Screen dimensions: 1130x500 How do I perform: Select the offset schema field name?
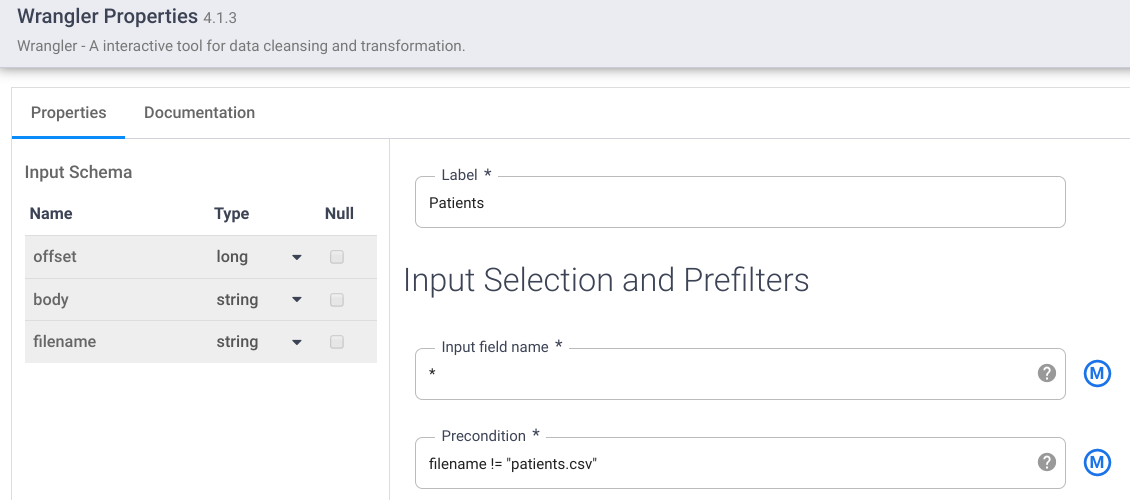pyautogui.click(x=55, y=257)
